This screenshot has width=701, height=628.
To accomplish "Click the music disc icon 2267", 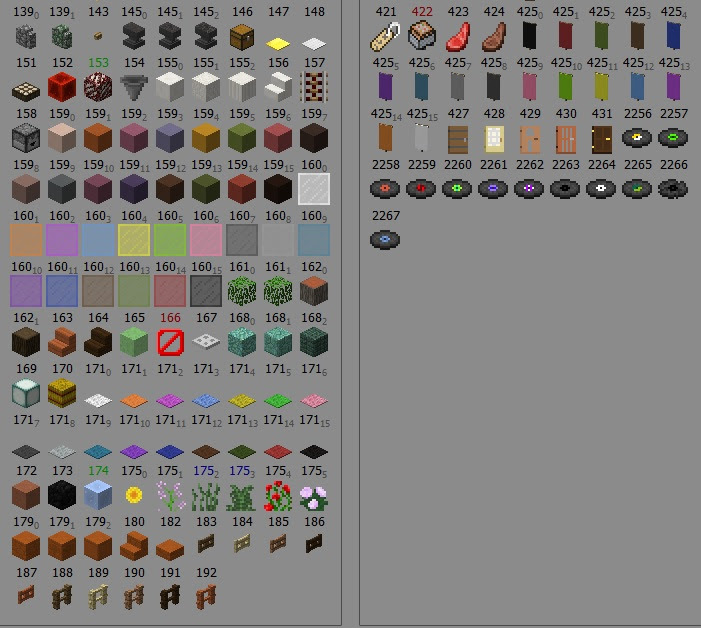I will click(x=385, y=240).
